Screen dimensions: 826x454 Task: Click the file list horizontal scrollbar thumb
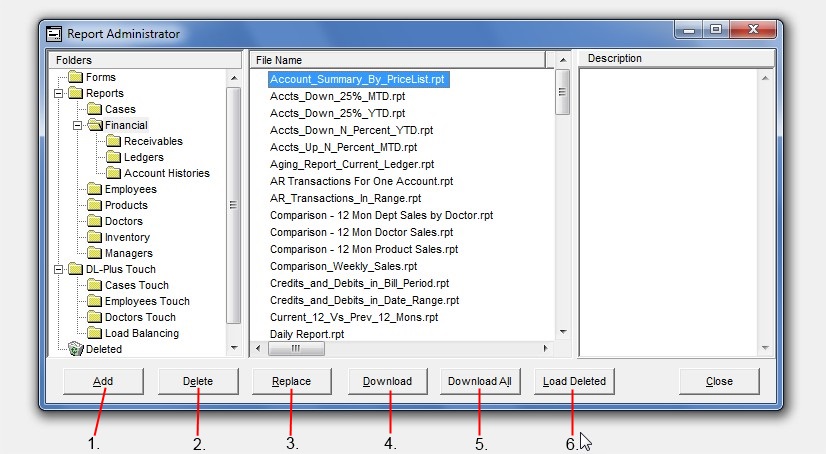click(x=295, y=349)
